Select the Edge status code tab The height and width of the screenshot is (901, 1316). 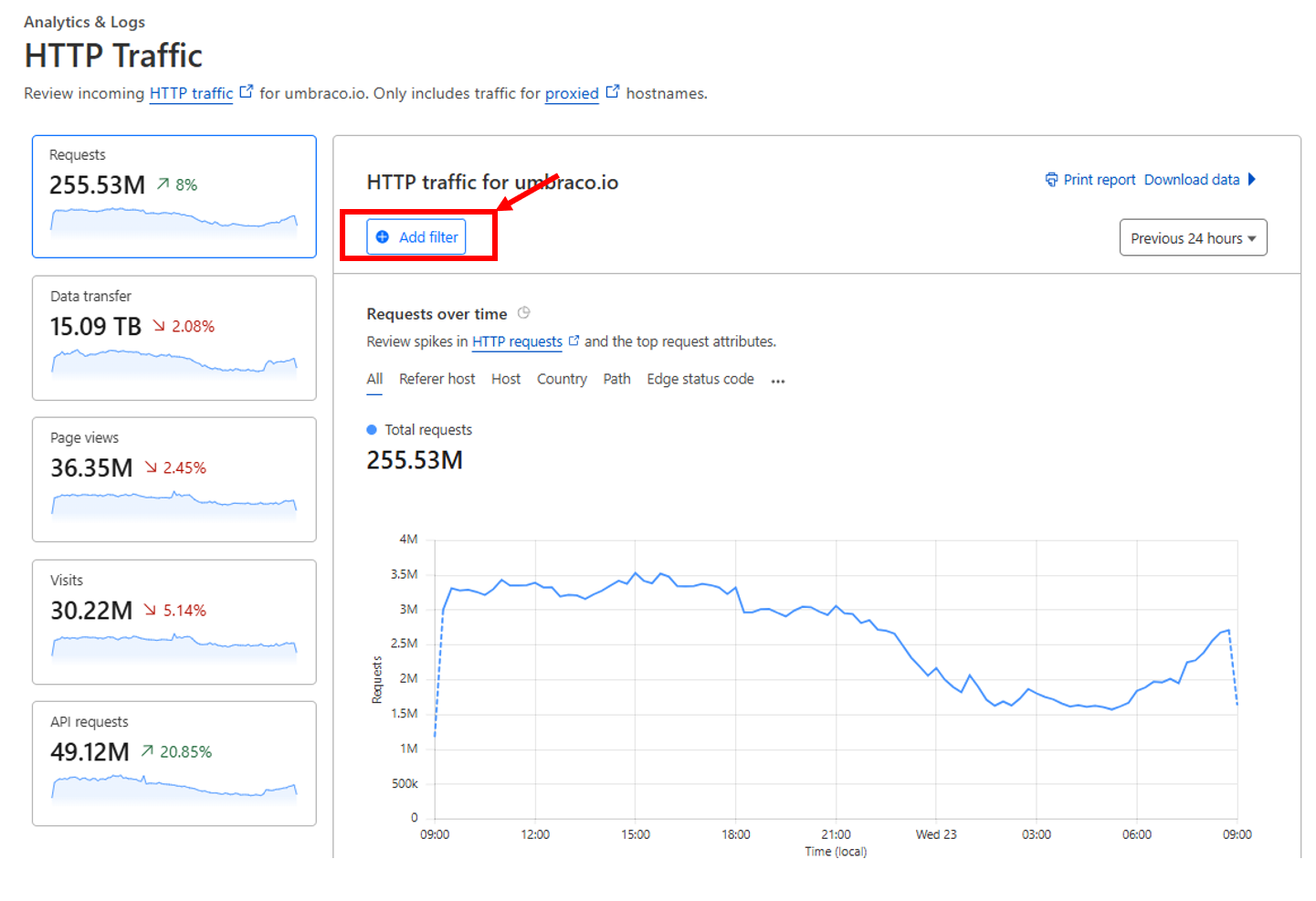coord(700,379)
